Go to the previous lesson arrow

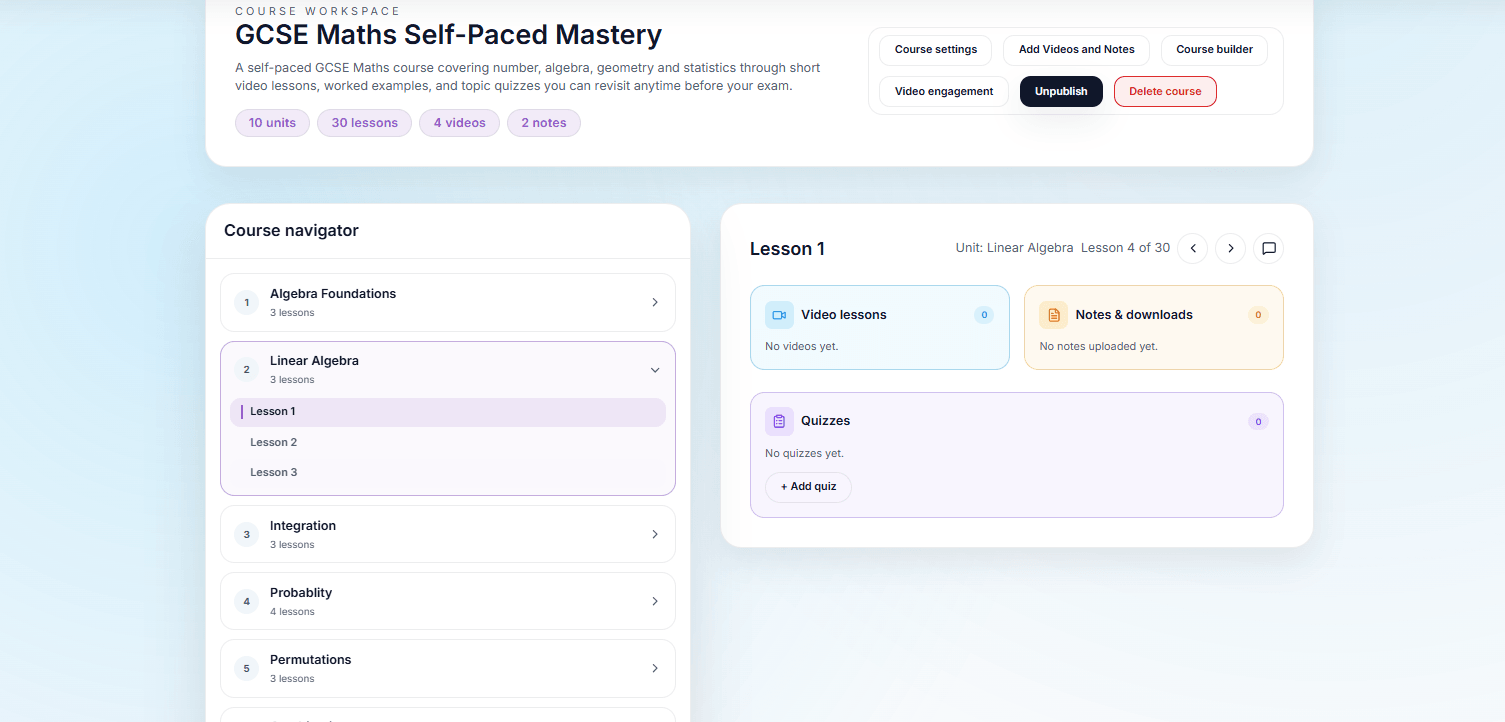(1192, 248)
